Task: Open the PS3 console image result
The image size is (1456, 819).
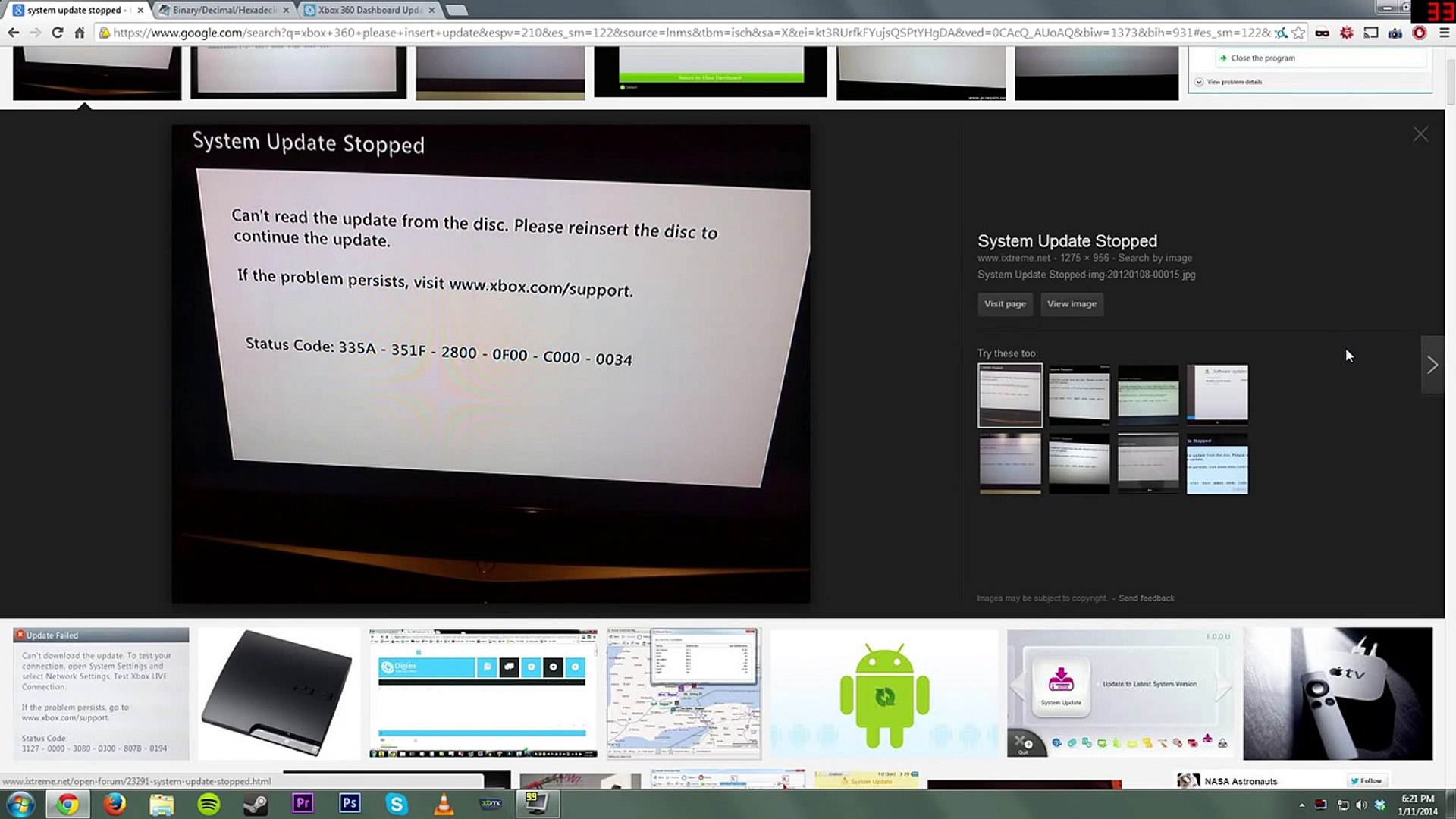Action: point(278,693)
